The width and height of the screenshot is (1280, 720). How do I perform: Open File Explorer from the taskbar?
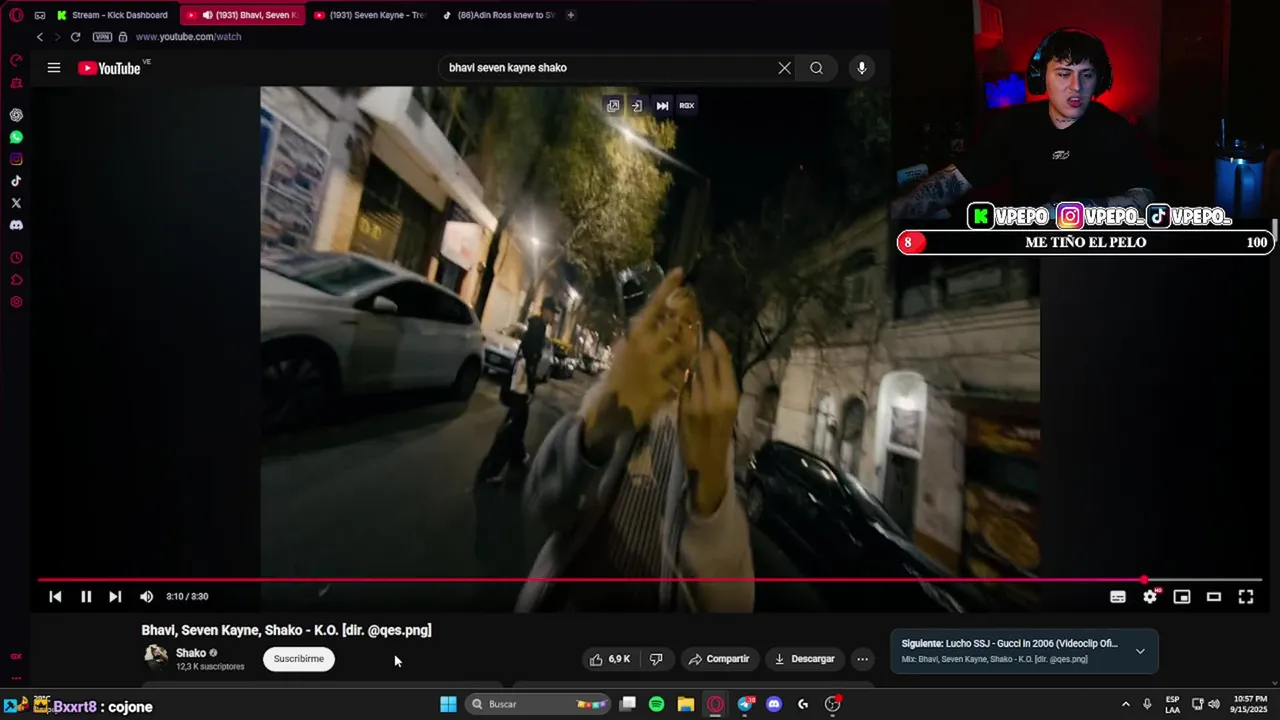[x=686, y=704]
